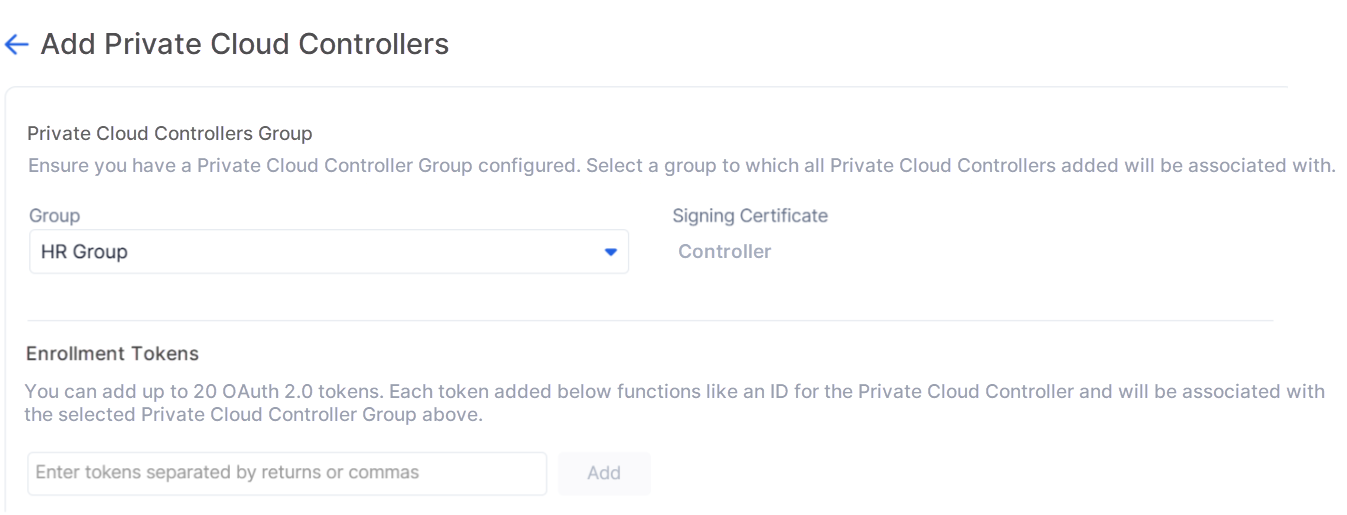Click the divider above Enrollment Tokens
The image size is (1347, 515).
click(x=650, y=321)
